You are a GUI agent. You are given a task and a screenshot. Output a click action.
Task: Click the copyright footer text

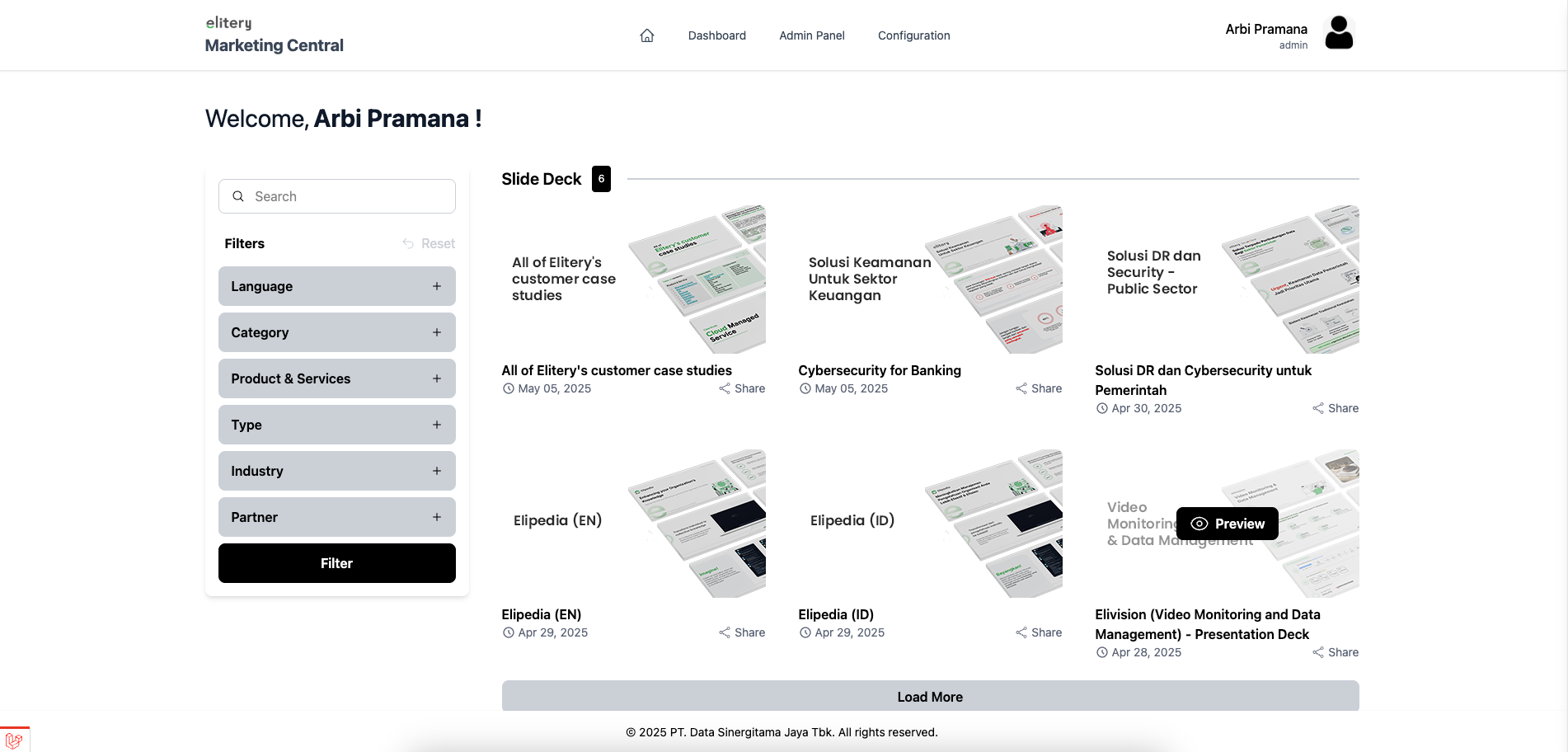coord(782,732)
